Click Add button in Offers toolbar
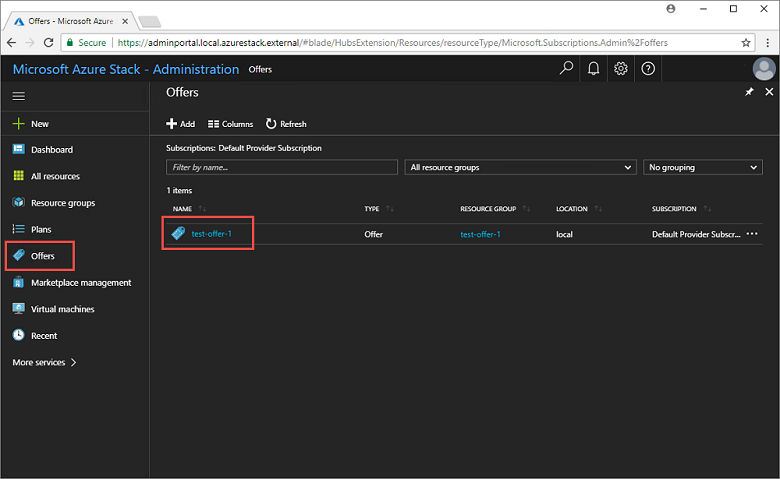Image resolution: width=780 pixels, height=479 pixels. 180,124
